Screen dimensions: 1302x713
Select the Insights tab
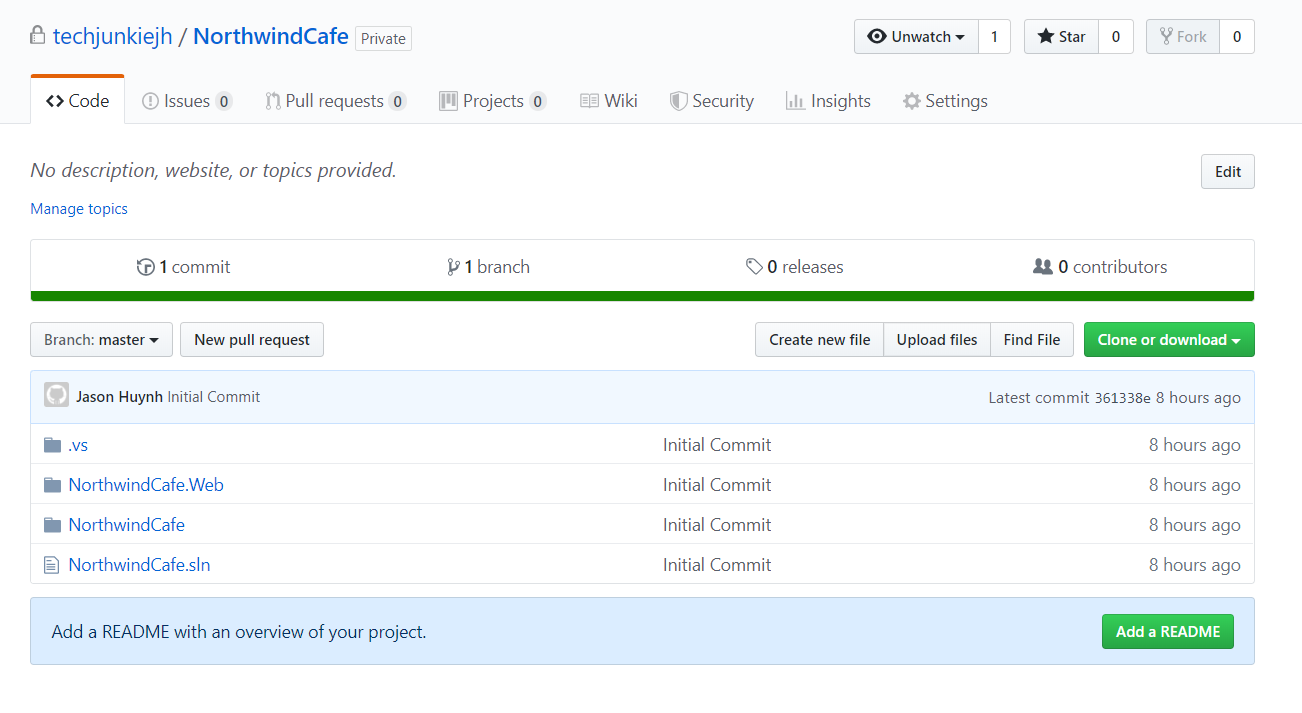click(x=827, y=100)
